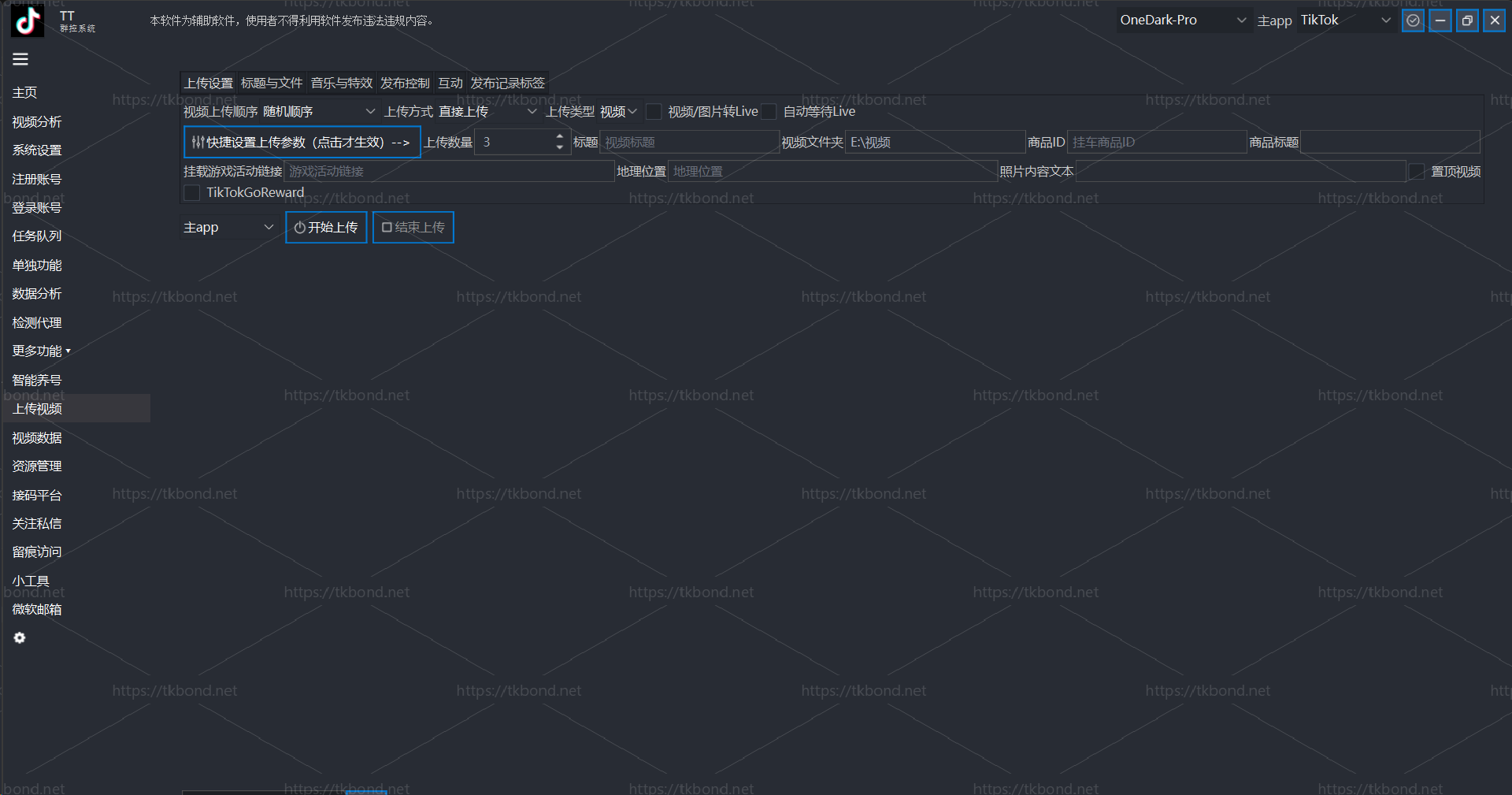Image resolution: width=1512 pixels, height=795 pixels.
Task: Click the 游戏活动链接 input field
Action: [449, 172]
